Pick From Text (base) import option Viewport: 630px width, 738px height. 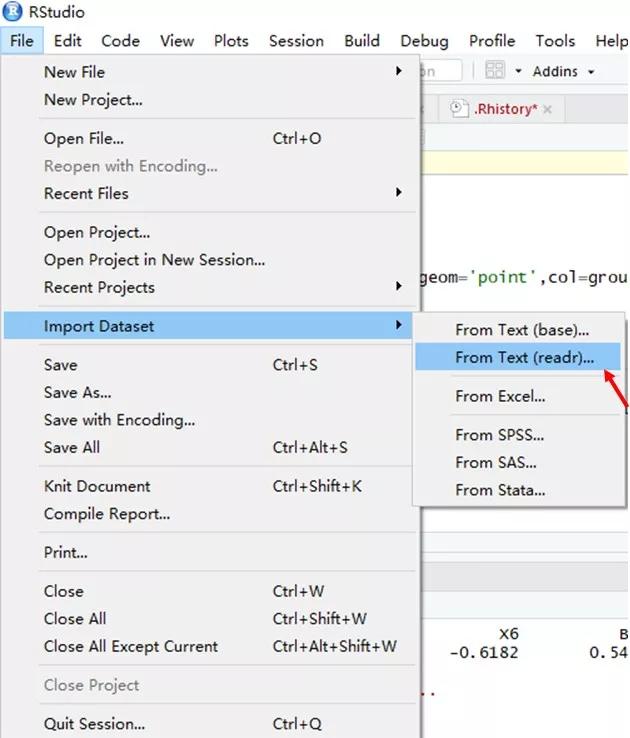coord(522,329)
